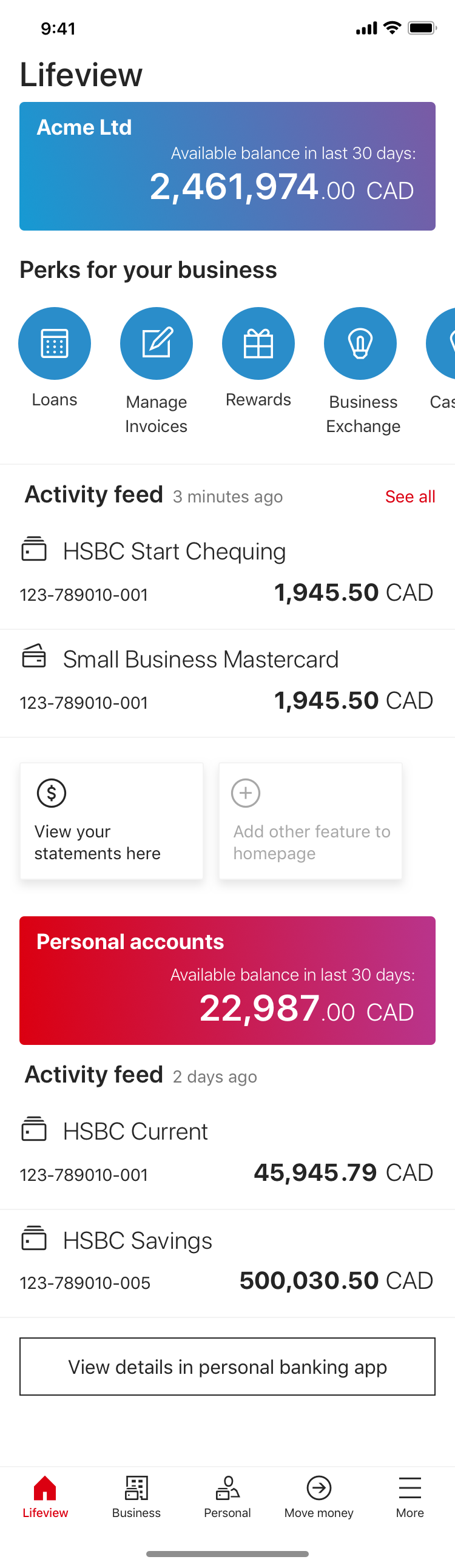Screen dimensions: 455x1568
Task: Tap the dollar icon for statements
Action: [x=52, y=792]
